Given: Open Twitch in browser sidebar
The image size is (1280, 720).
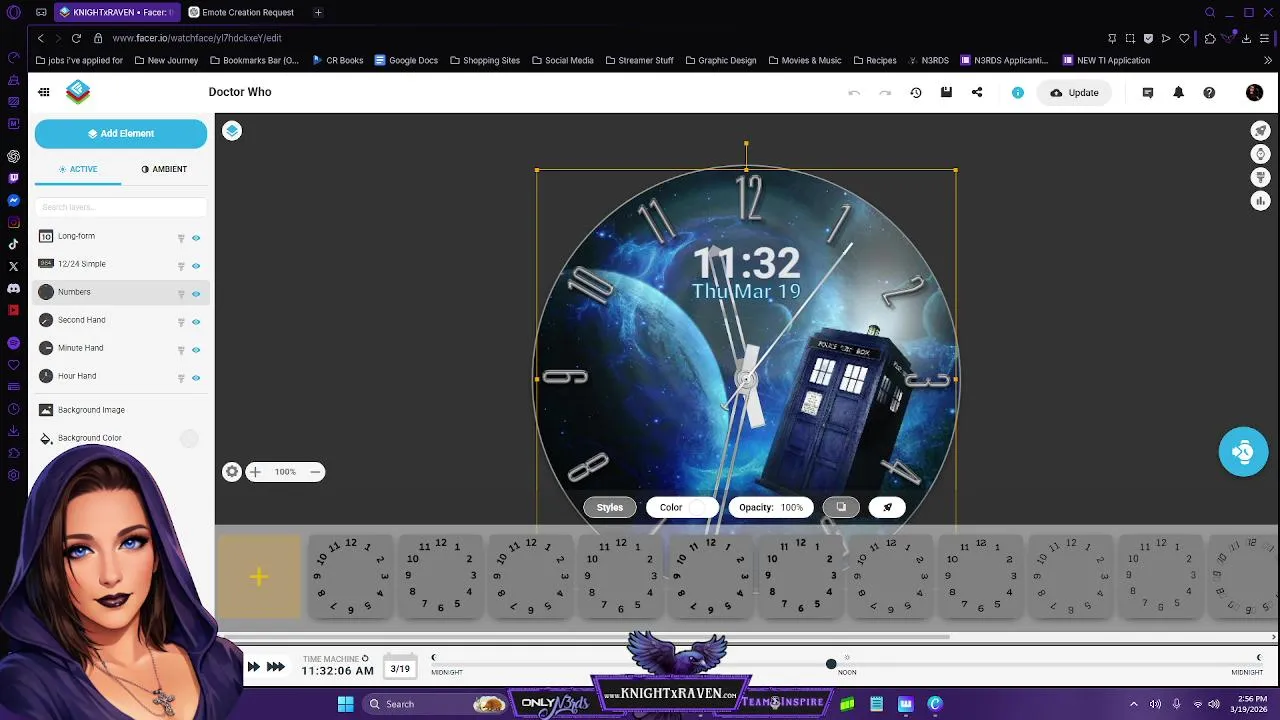Looking at the screenshot, I should (13, 178).
